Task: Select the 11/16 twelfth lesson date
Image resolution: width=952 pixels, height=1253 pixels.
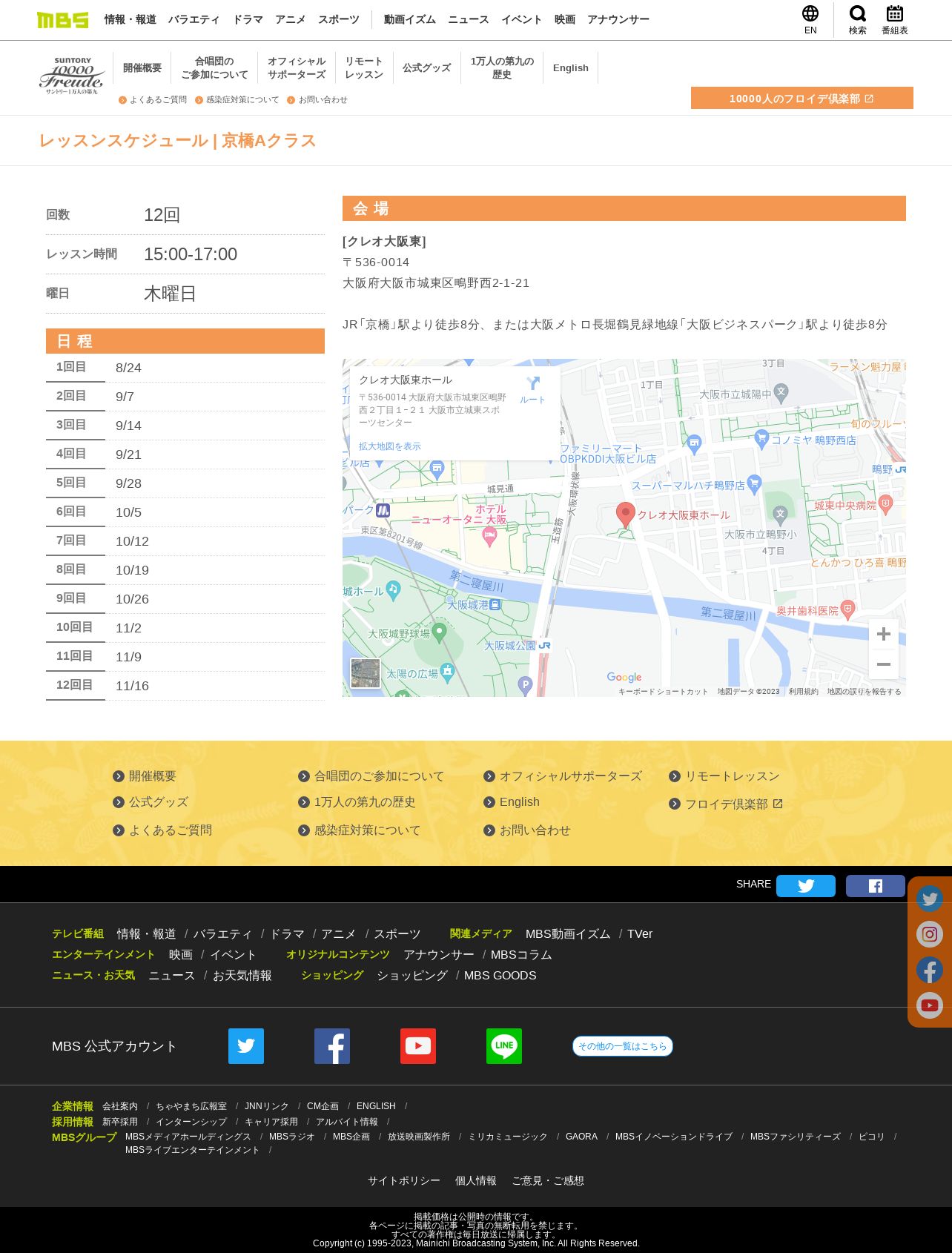Action: click(132, 686)
